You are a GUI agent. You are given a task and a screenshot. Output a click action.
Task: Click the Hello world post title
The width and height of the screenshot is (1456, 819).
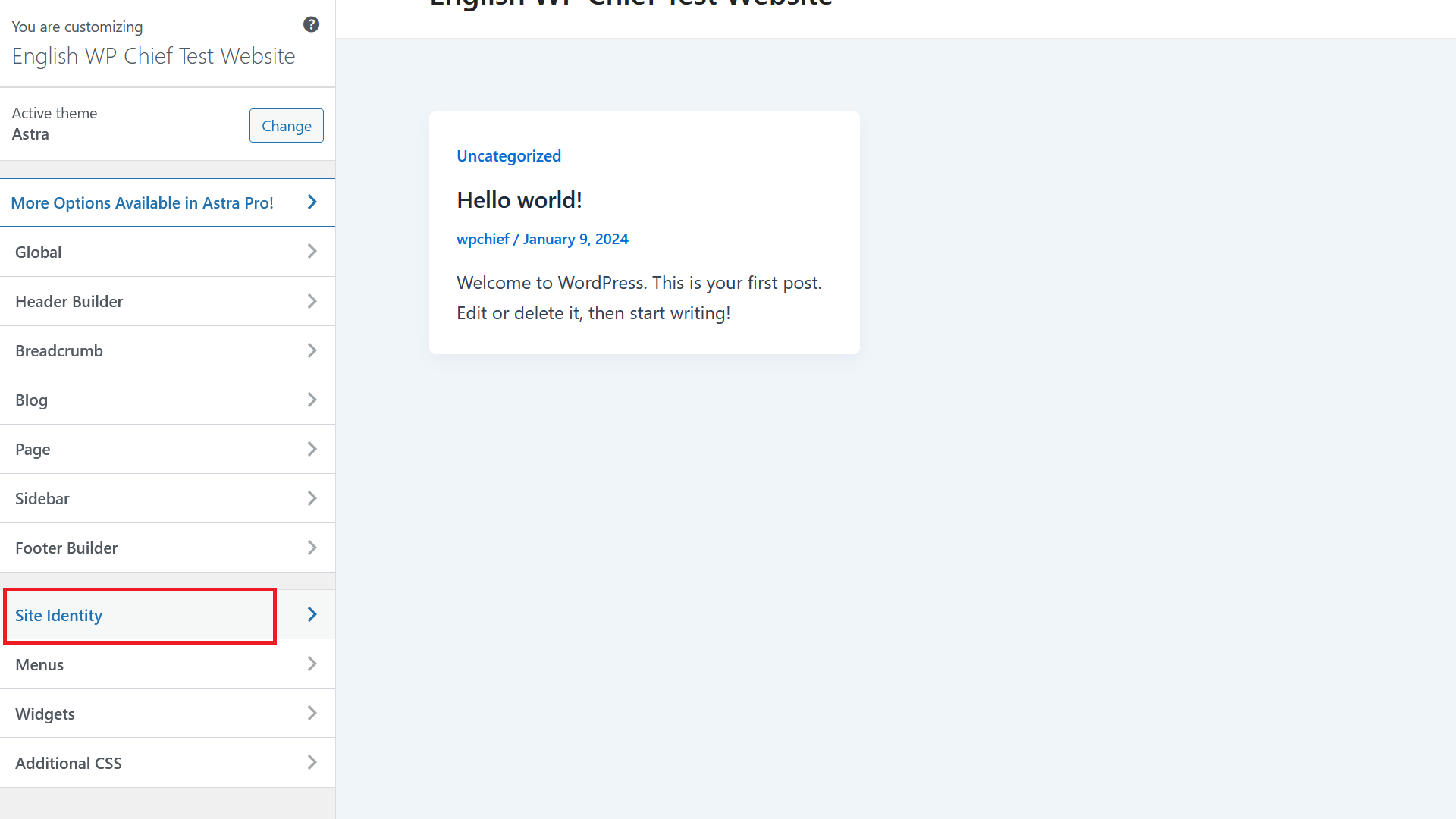pos(519,199)
